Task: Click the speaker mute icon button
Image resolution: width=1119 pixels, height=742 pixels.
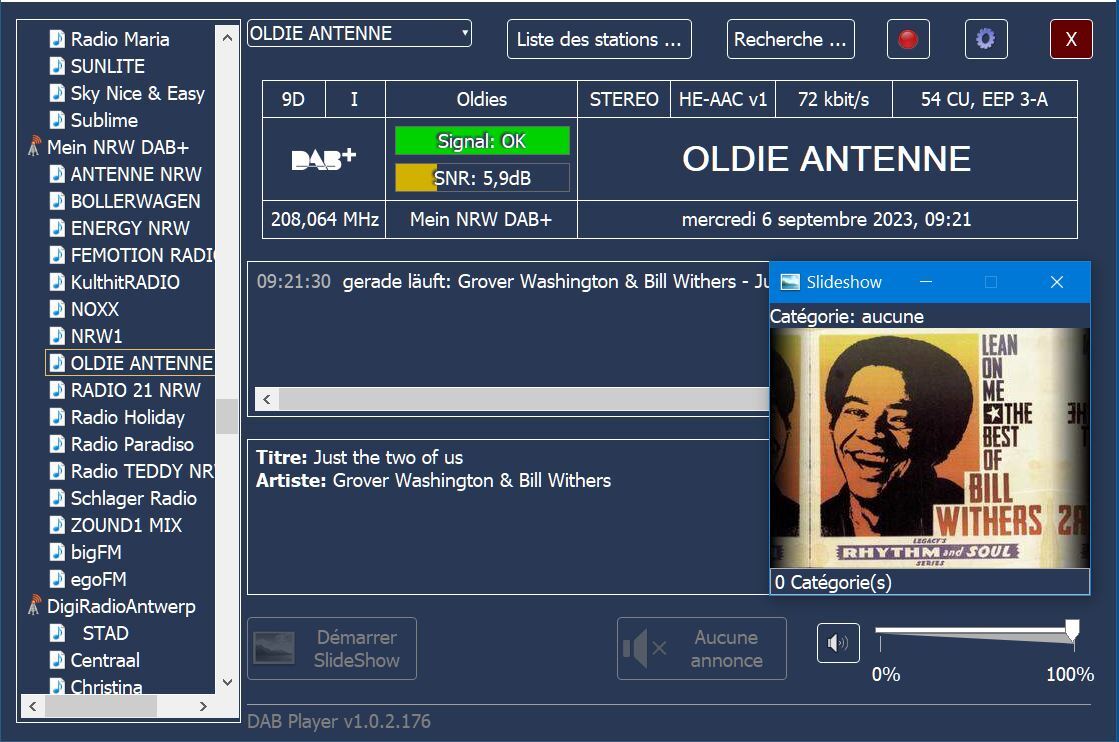Action: [838, 643]
